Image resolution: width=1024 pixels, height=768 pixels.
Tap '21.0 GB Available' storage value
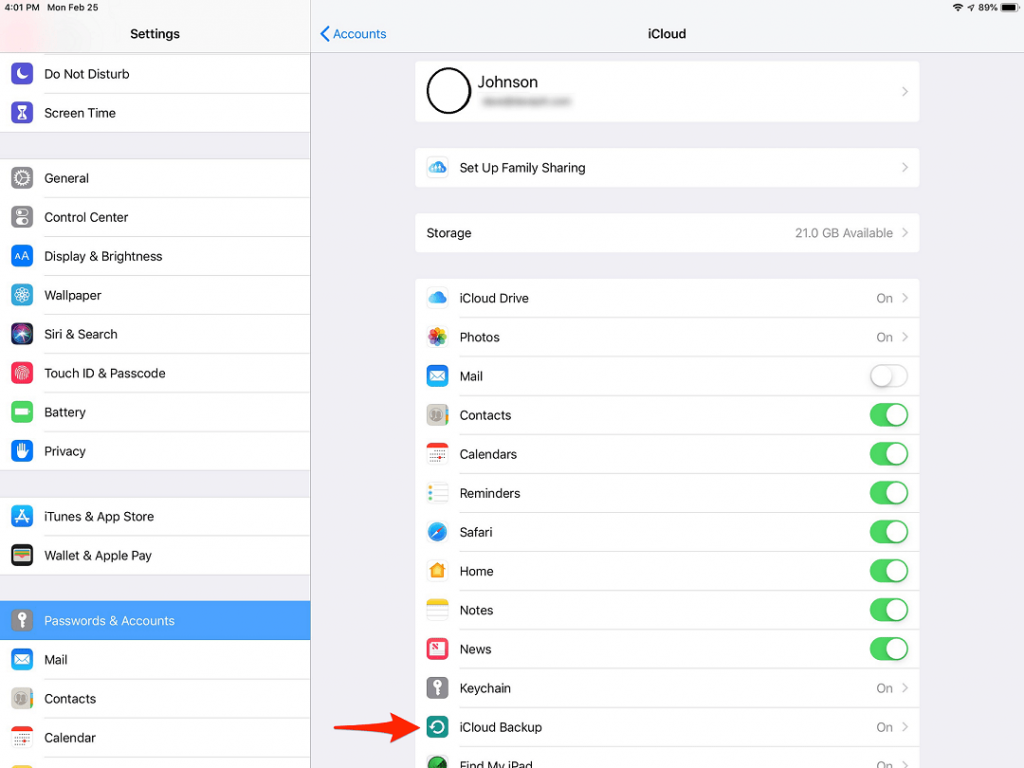pyautogui.click(x=843, y=233)
